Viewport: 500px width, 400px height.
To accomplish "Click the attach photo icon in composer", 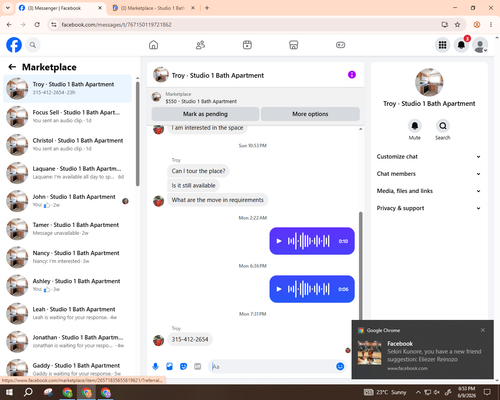I will point(169,367).
